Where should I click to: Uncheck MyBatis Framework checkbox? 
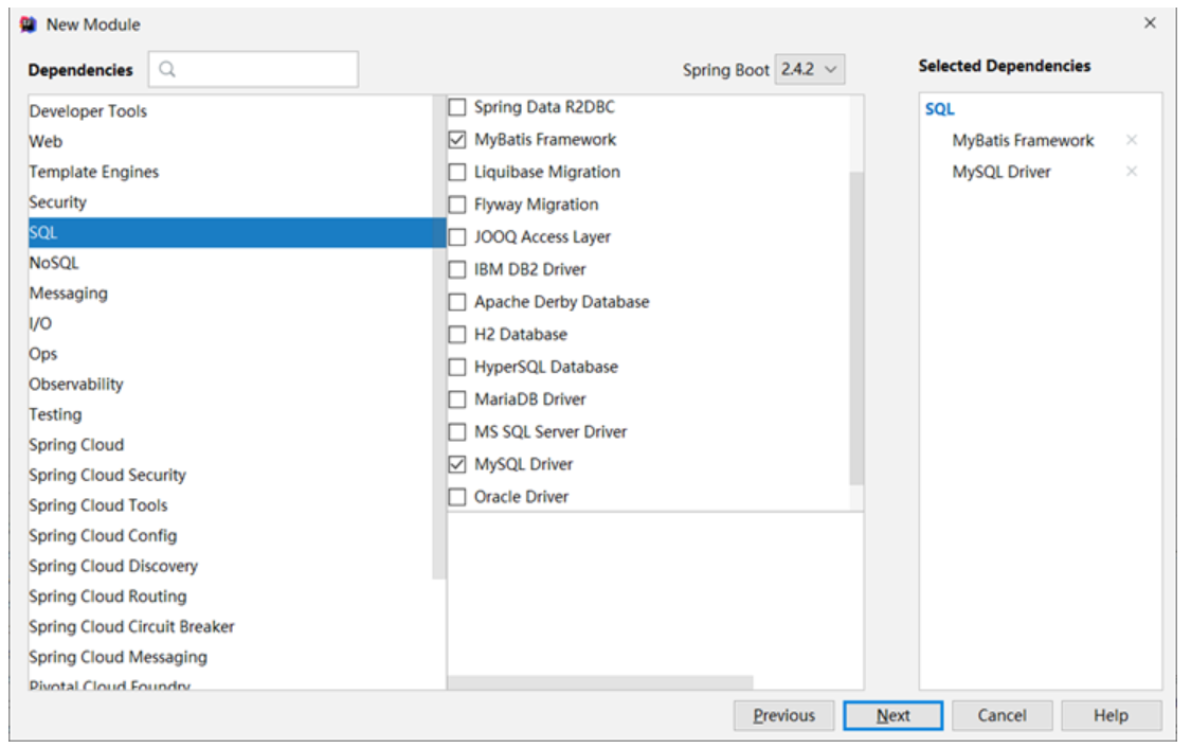point(457,139)
